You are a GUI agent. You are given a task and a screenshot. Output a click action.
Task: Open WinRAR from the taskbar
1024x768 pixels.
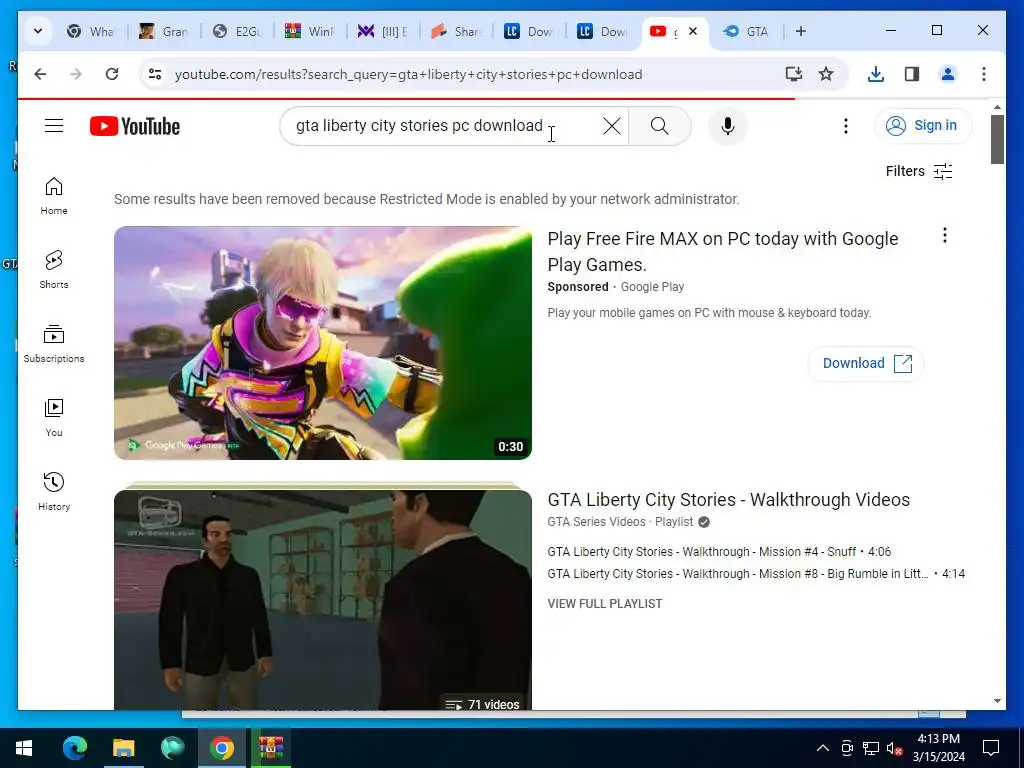(270, 748)
